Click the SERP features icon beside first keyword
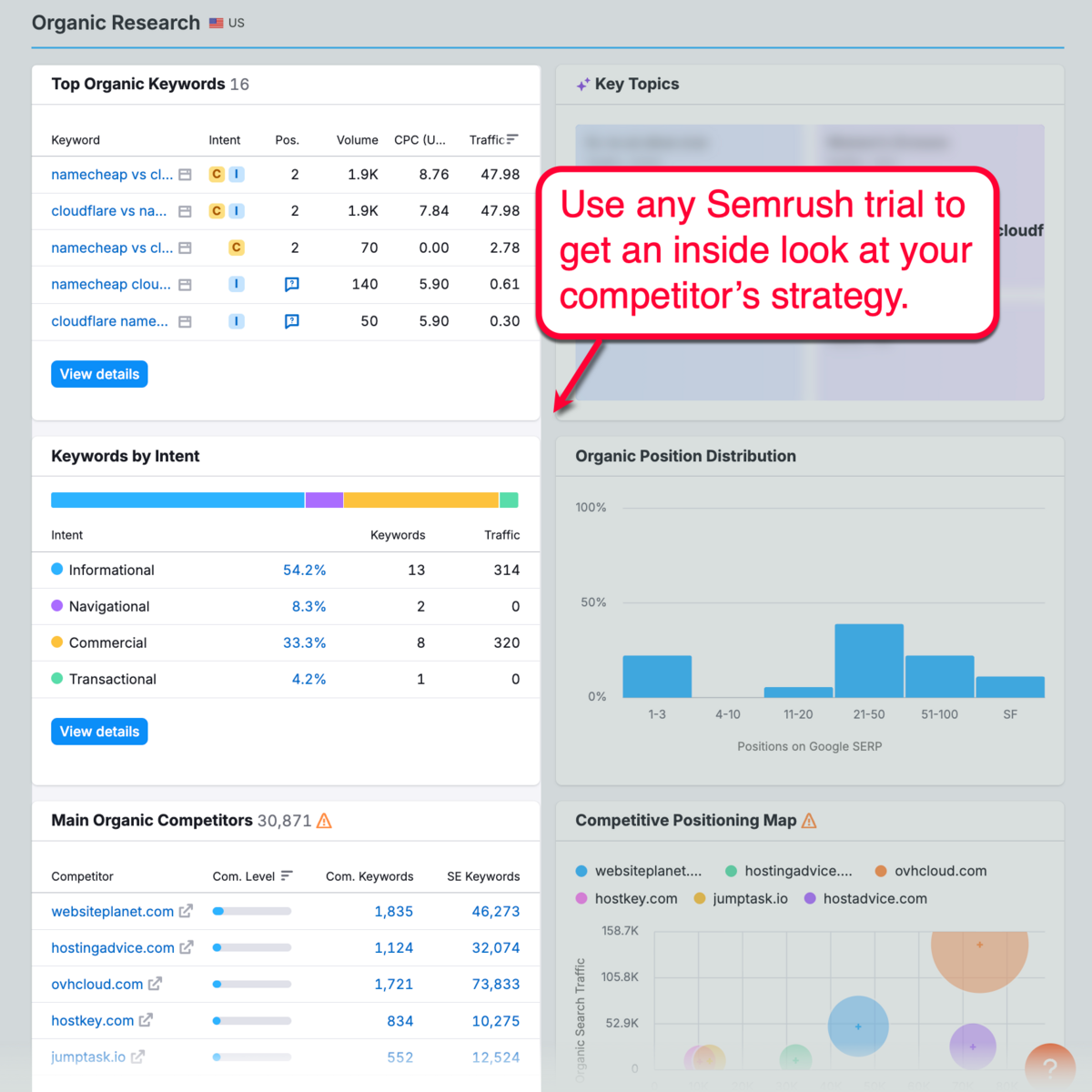Screen dimensions: 1092x1092 (185, 174)
